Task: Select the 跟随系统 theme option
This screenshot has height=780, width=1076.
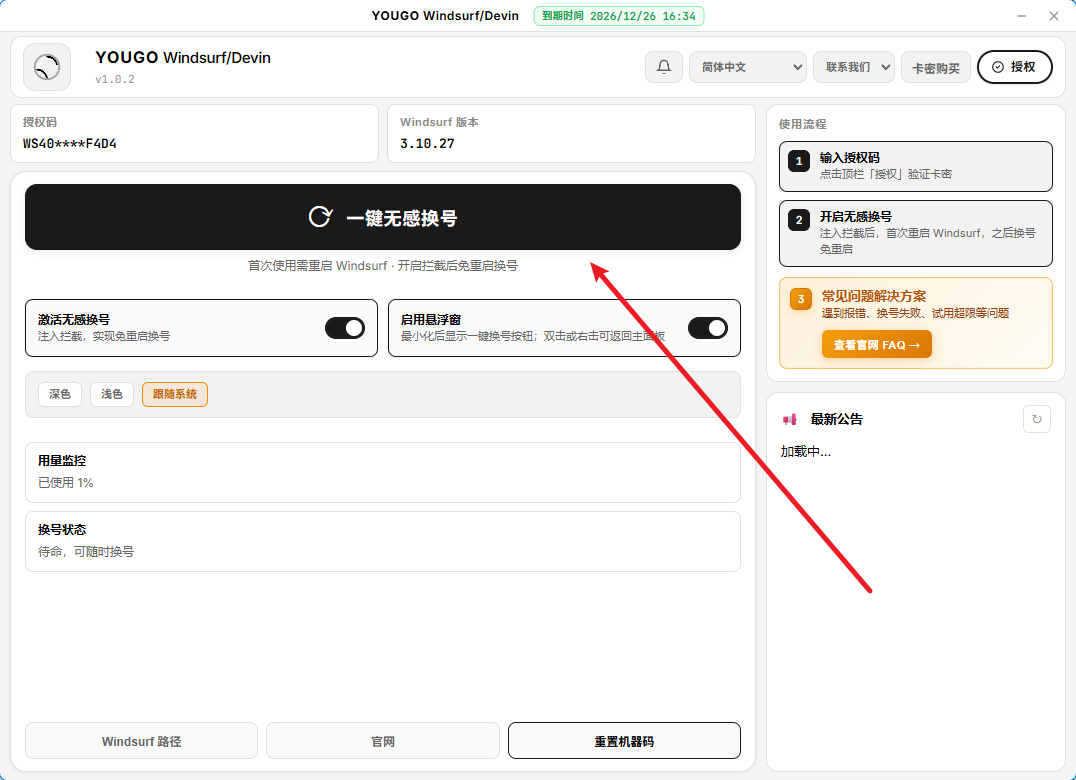Action: [175, 394]
